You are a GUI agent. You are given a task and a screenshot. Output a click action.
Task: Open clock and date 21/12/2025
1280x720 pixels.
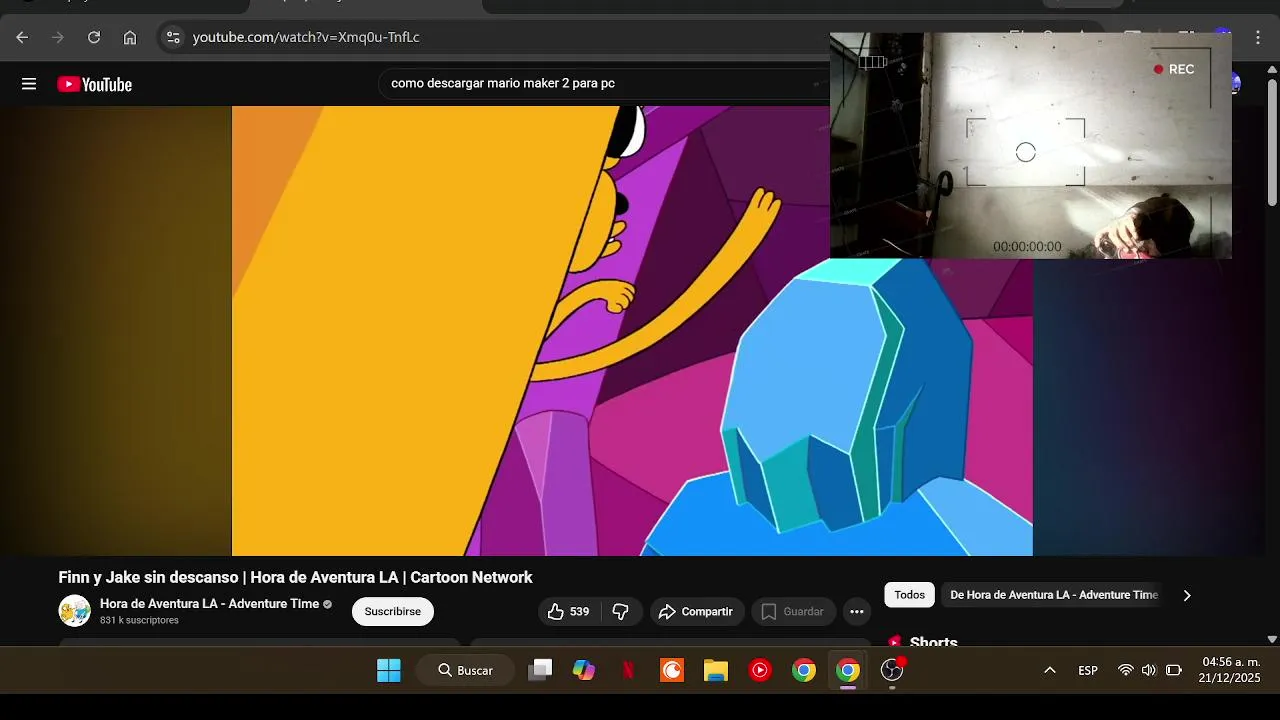1230,670
